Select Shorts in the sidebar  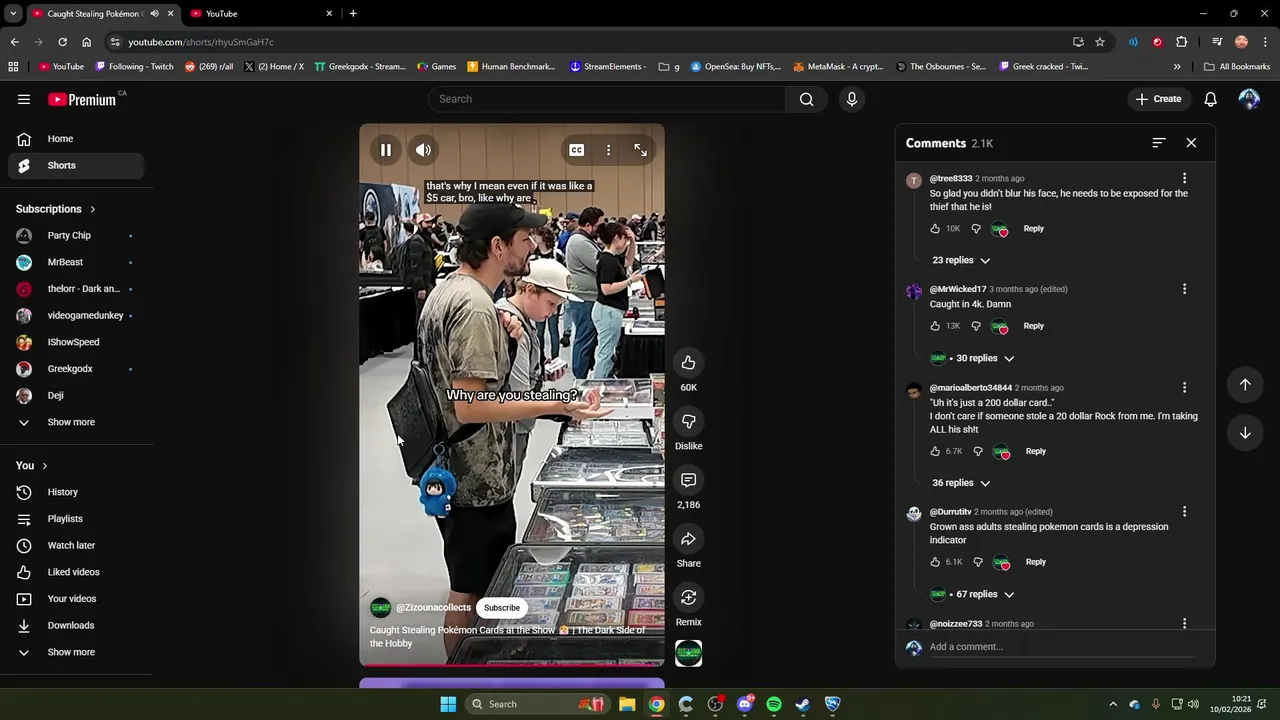75,166
